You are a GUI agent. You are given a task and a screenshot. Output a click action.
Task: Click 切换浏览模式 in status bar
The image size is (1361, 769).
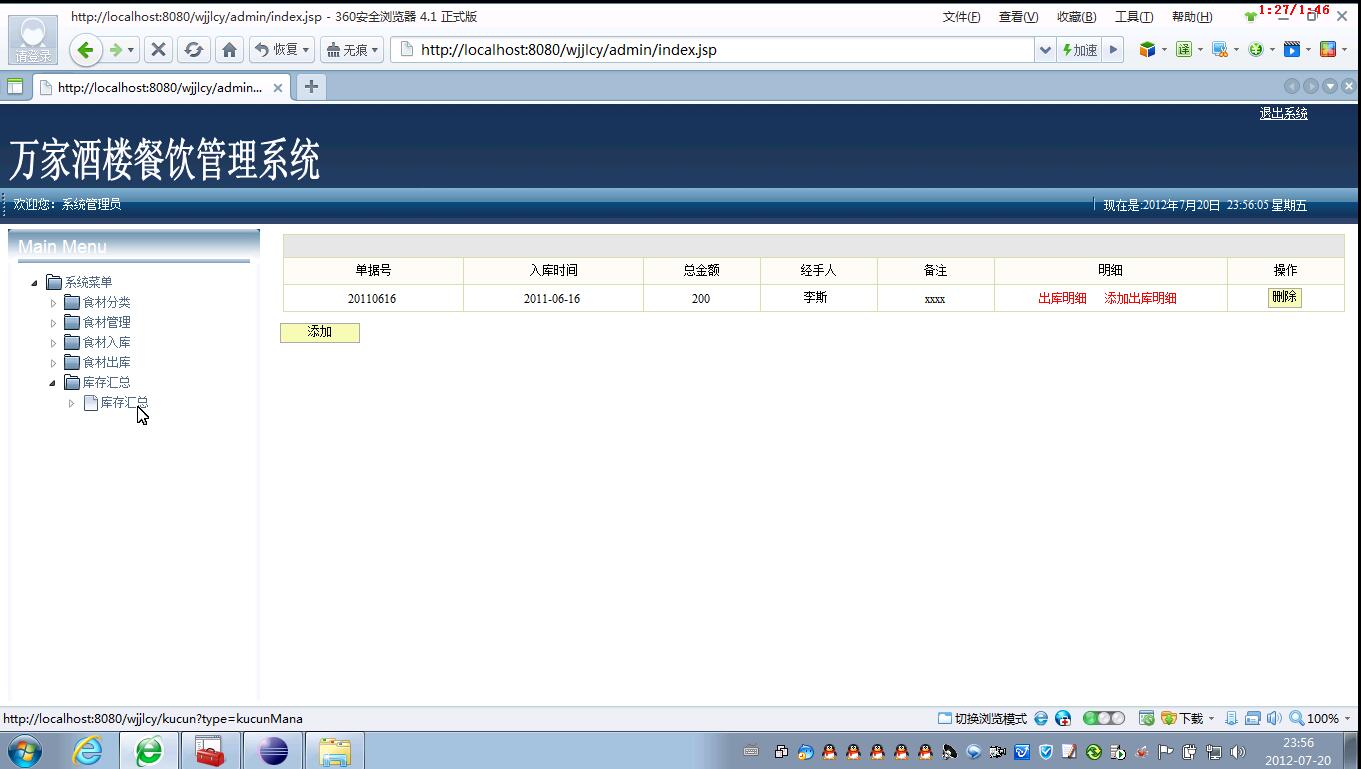[982, 719]
